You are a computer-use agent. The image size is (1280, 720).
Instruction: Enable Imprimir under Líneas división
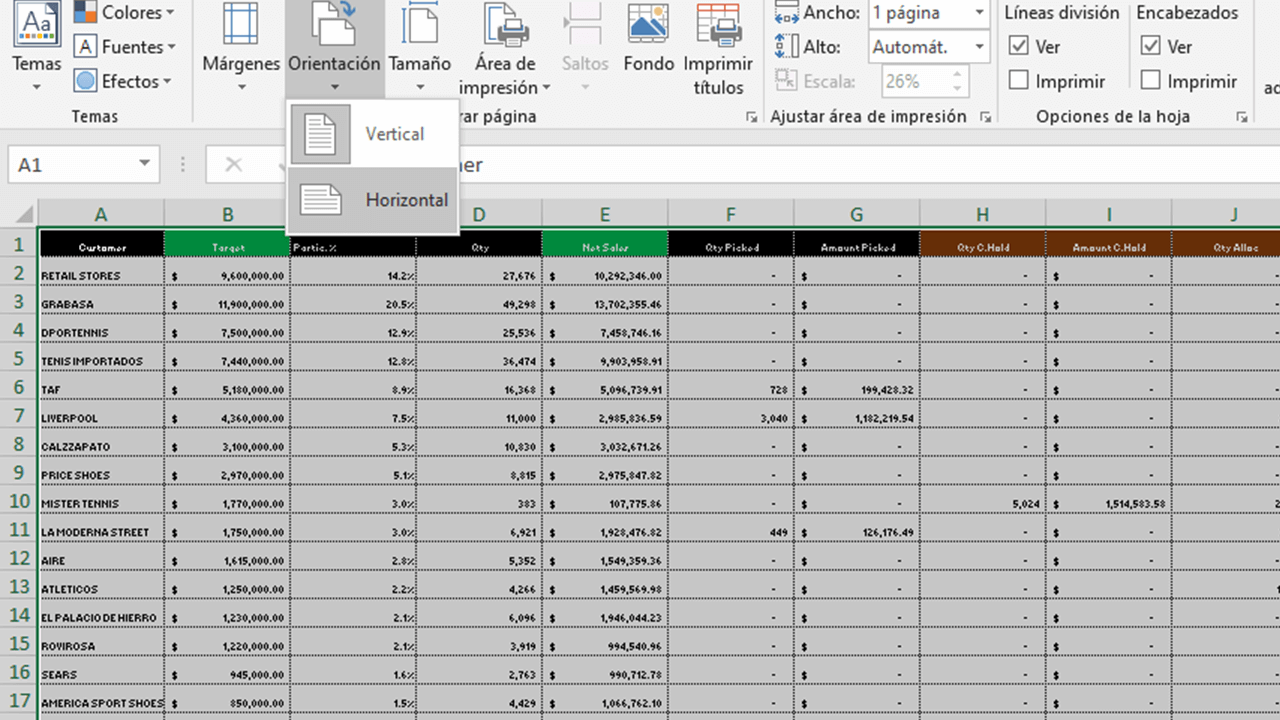pyautogui.click(x=1018, y=80)
